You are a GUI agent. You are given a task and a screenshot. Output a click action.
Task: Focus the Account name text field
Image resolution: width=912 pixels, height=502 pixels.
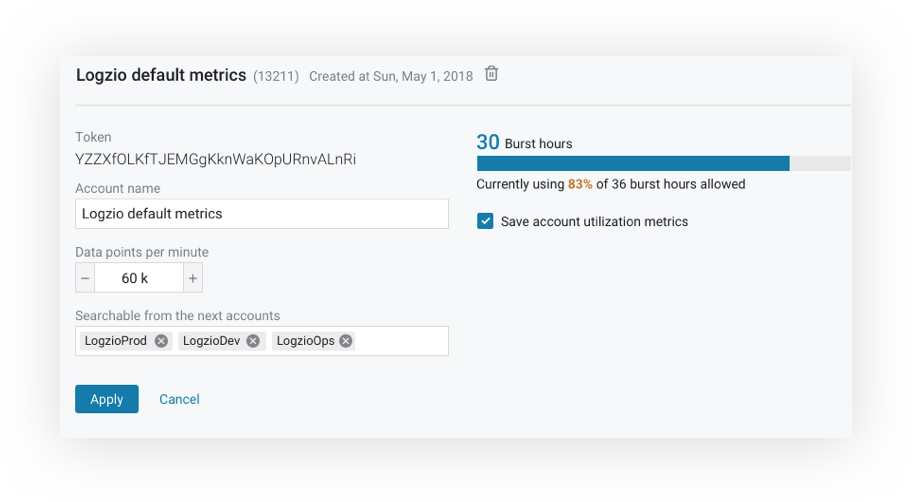click(x=262, y=213)
